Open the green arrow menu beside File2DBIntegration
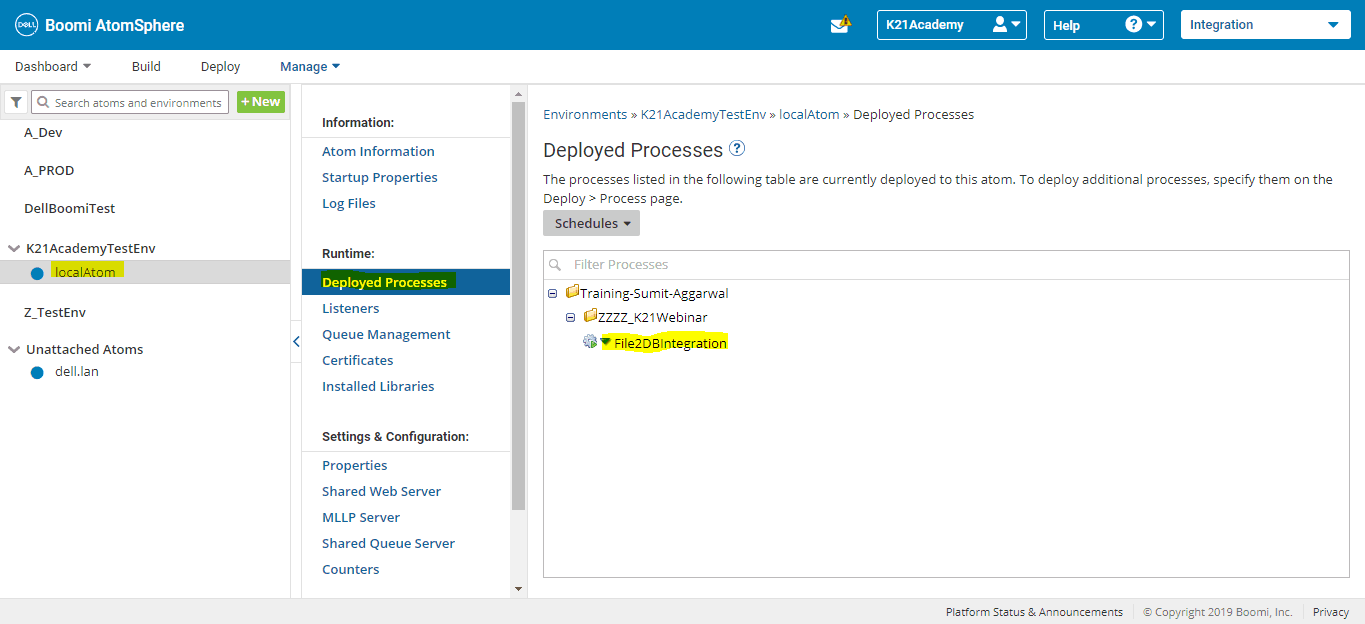The width and height of the screenshot is (1365, 624). (605, 341)
